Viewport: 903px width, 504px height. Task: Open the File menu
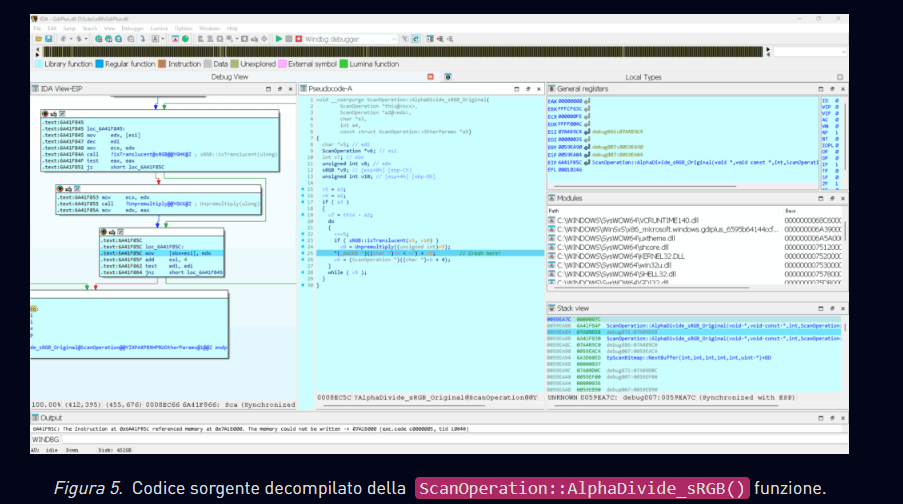tap(37, 28)
